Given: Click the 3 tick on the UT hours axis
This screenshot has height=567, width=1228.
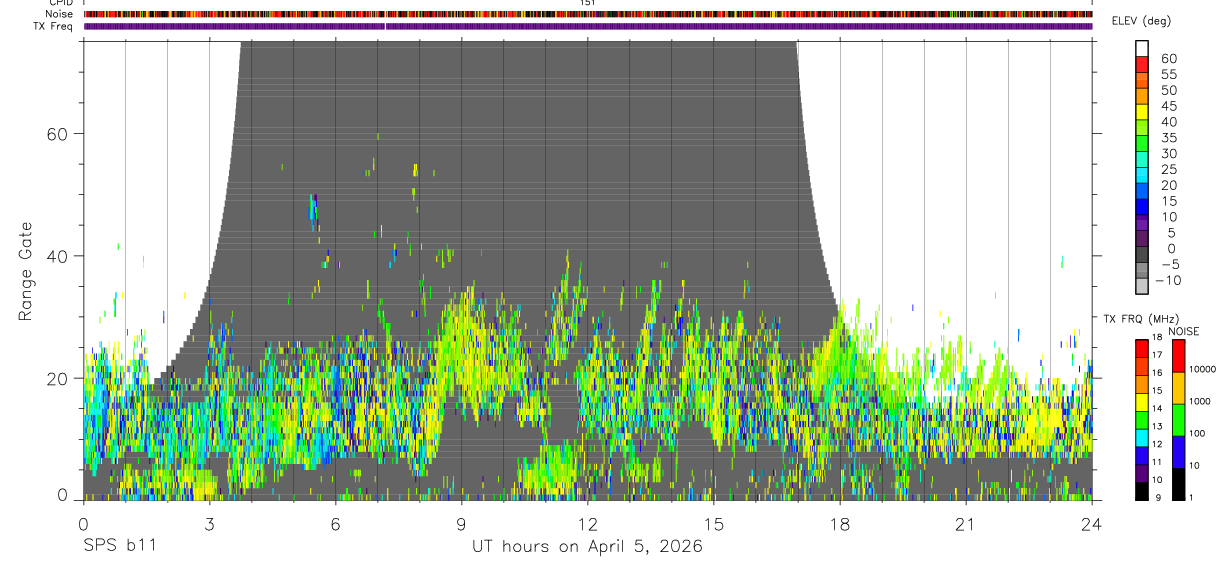Looking at the screenshot, I should [209, 525].
